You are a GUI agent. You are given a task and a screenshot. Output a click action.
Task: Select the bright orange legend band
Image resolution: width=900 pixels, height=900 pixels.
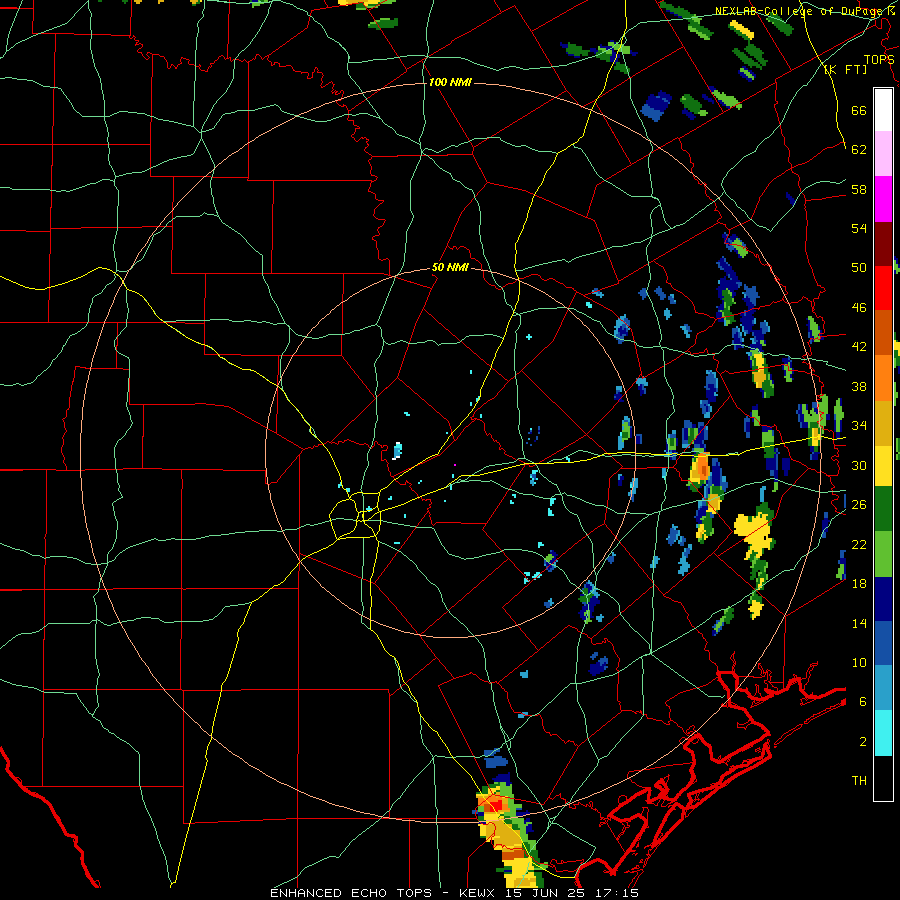883,377
